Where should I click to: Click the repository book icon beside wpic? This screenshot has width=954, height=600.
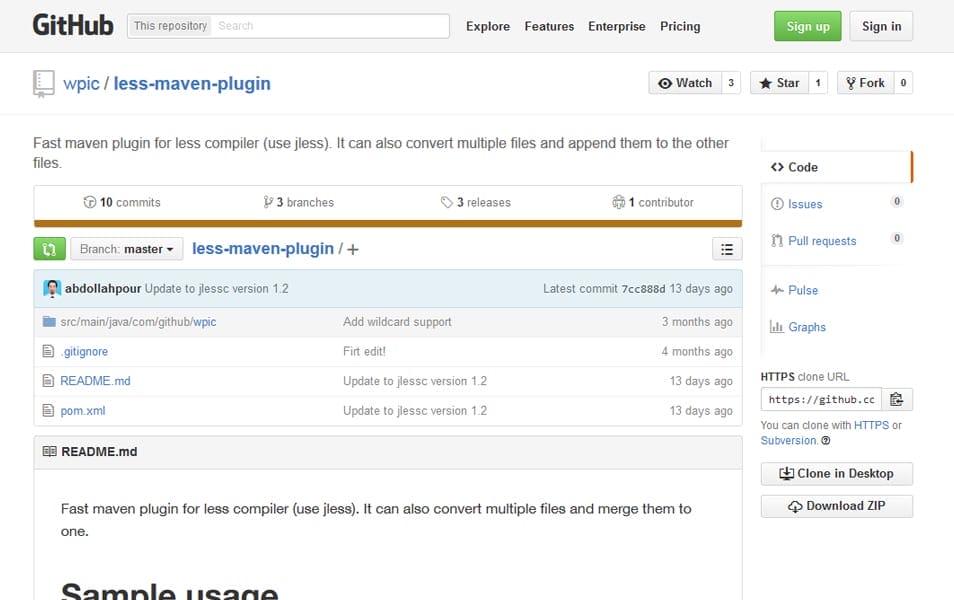click(44, 83)
